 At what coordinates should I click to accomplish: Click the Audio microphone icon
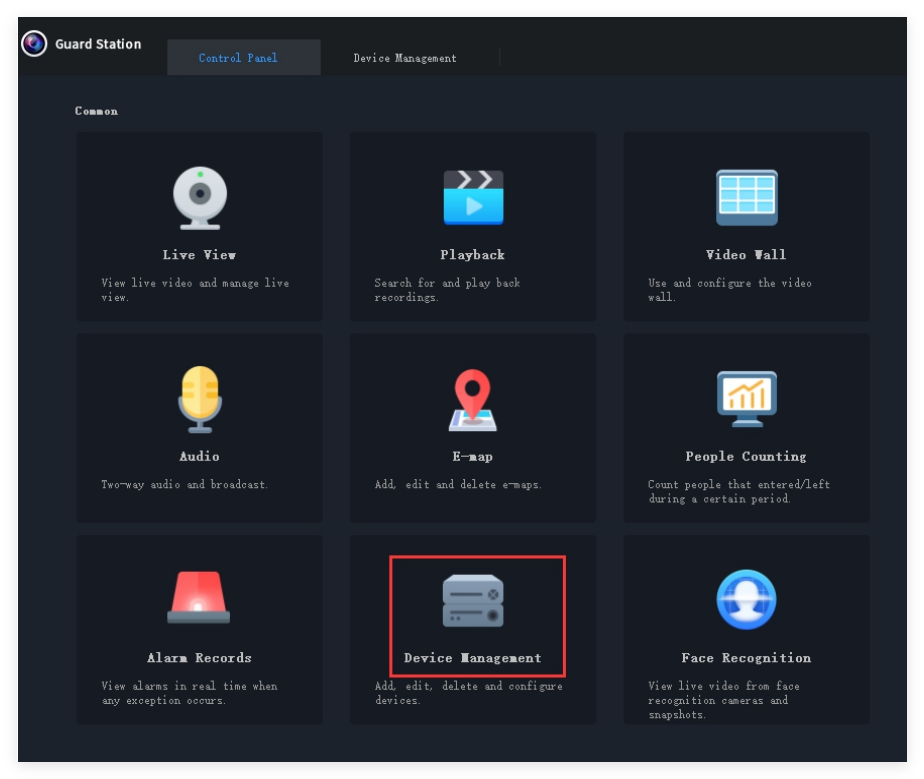coord(199,399)
